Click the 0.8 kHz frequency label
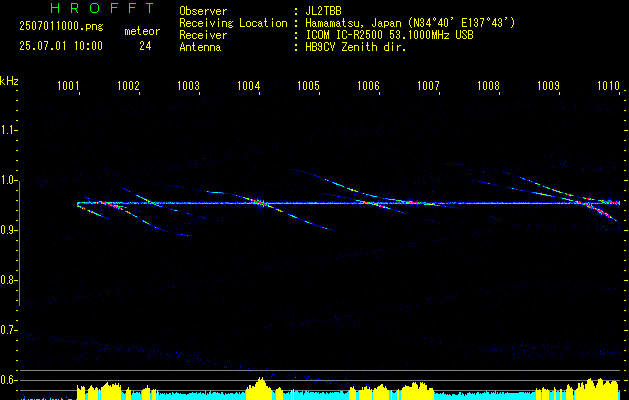This screenshot has width=629, height=400. tap(8, 280)
